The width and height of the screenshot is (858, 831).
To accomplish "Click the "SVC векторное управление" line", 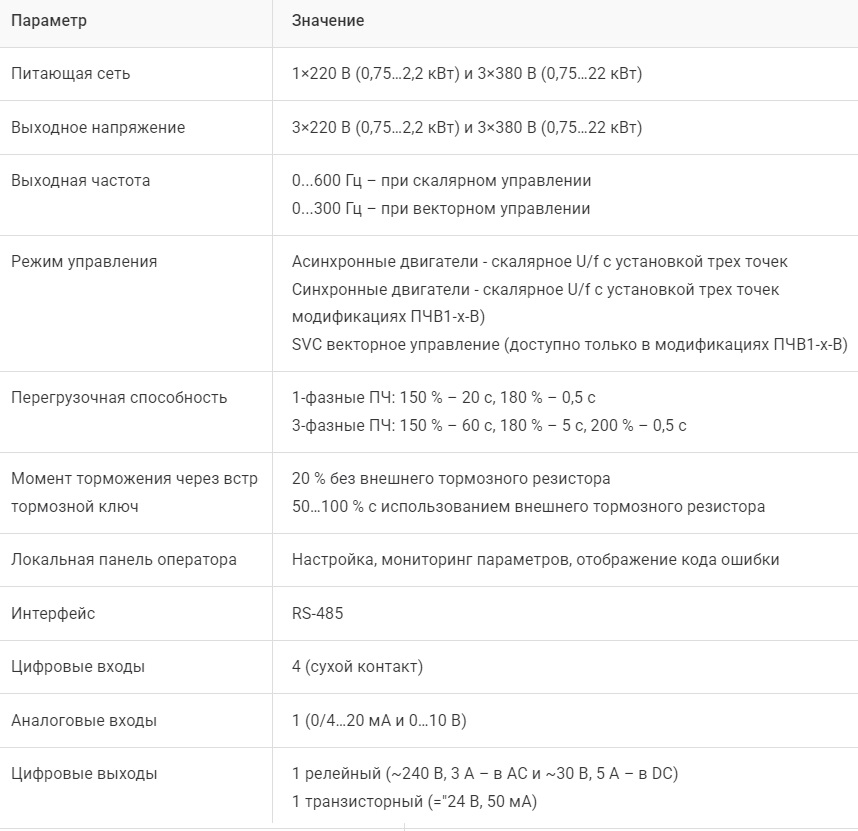I will [x=569, y=345].
